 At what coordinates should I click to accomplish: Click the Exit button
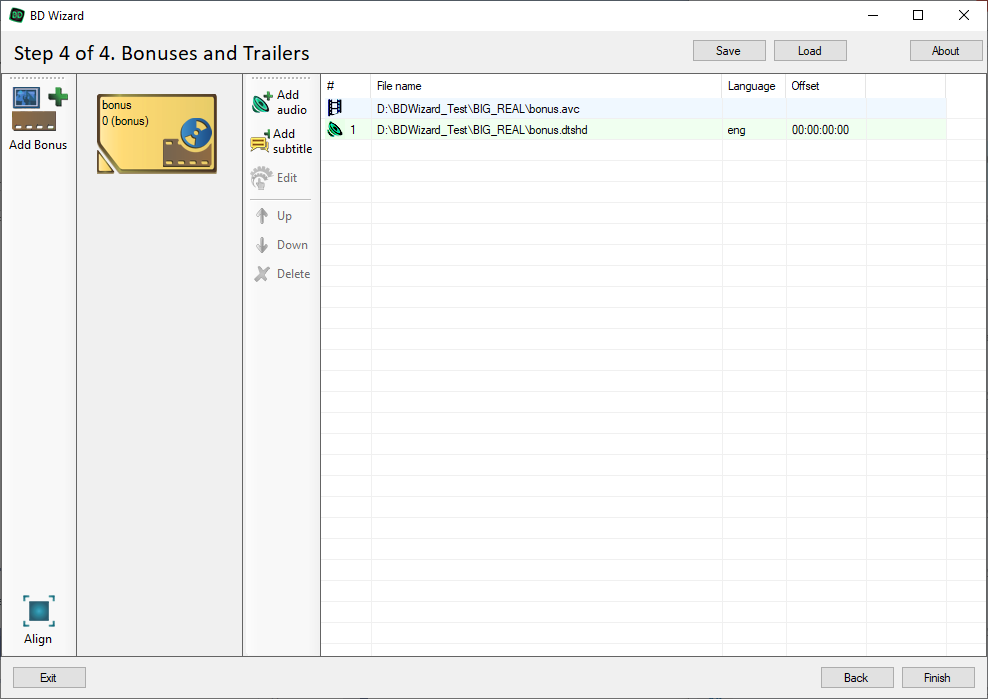48,678
